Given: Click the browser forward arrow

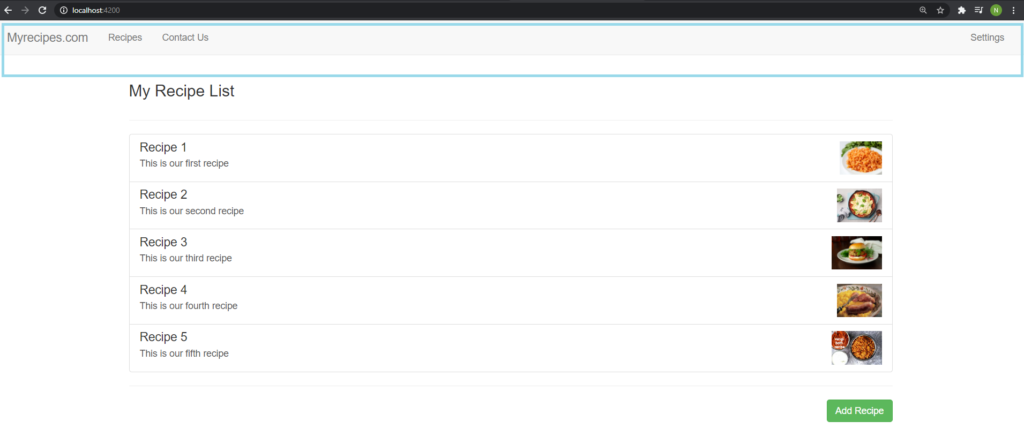Looking at the screenshot, I should point(25,10).
